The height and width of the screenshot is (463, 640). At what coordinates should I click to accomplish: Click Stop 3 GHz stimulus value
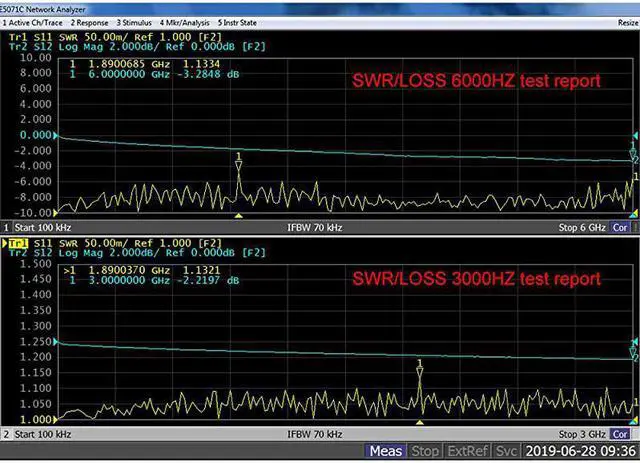(582, 434)
